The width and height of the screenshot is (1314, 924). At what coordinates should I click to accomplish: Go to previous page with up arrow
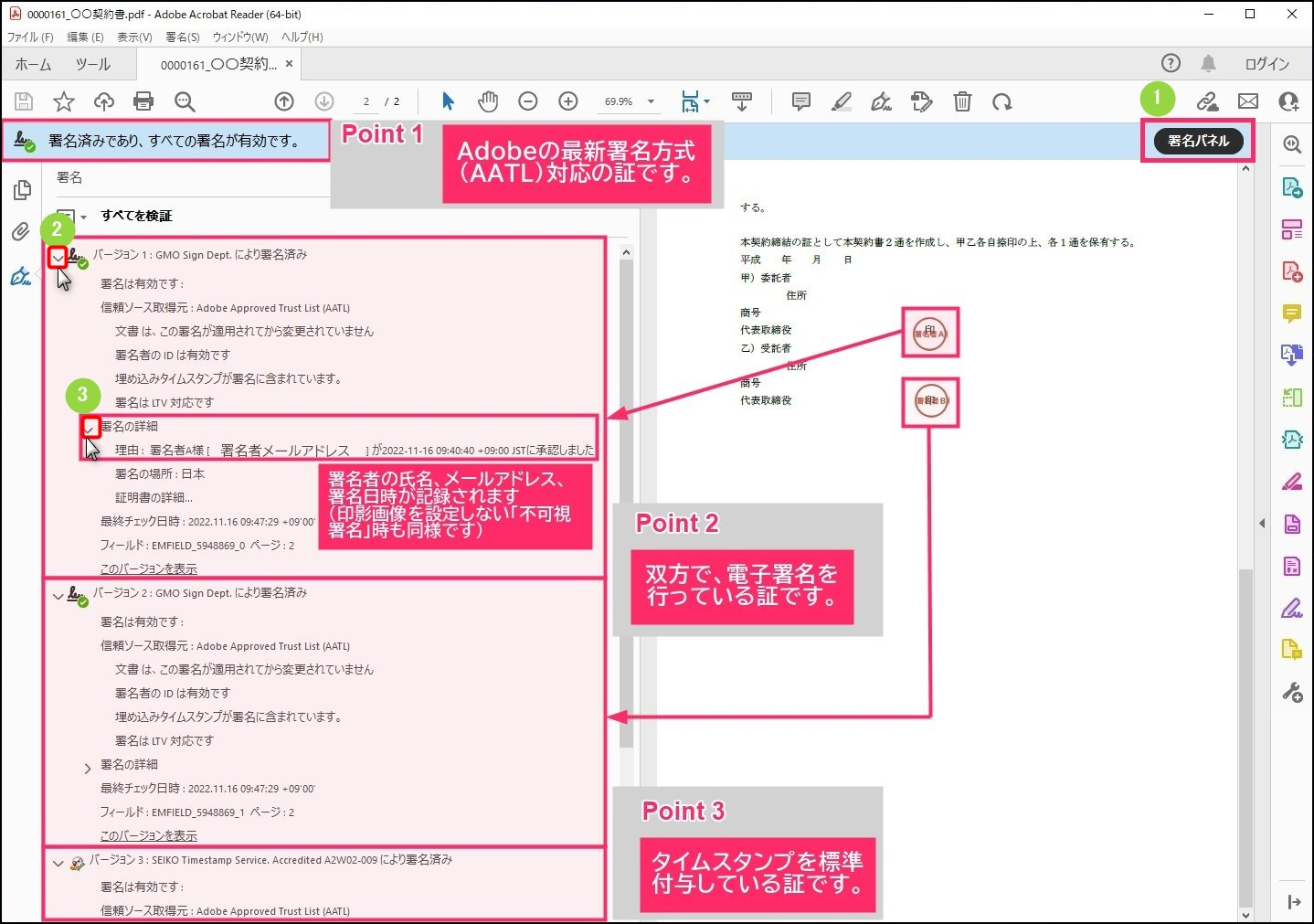pos(284,101)
